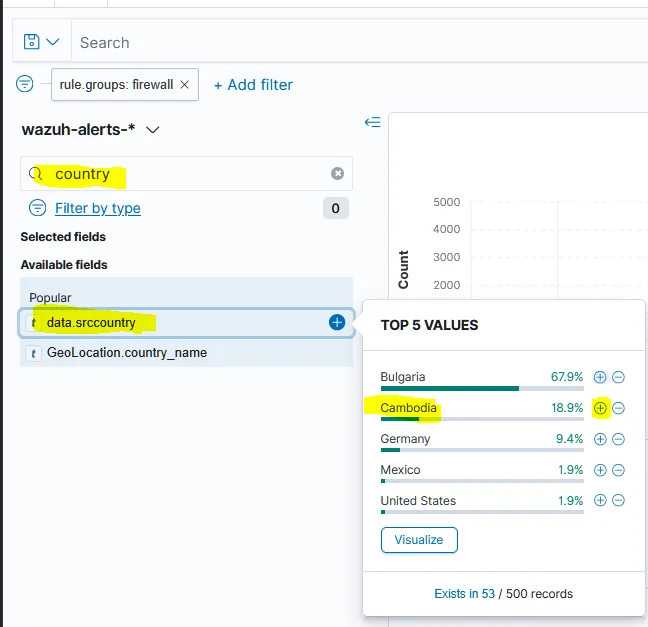648x627 pixels.
Task: Click the Available fields heading
Action: 64,265
